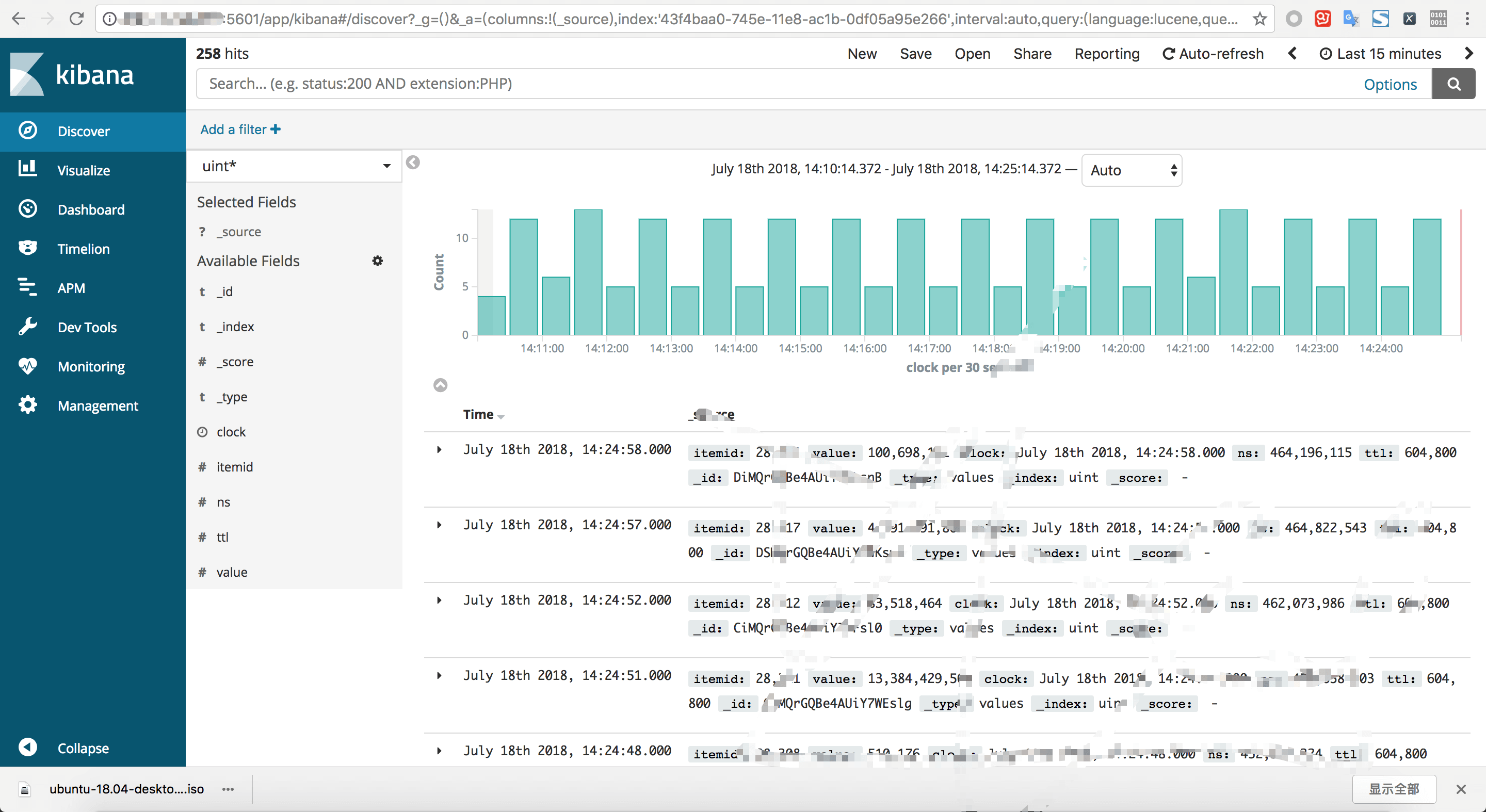Hide the field sidebar with arrow icon
1486x812 pixels.
click(413, 163)
